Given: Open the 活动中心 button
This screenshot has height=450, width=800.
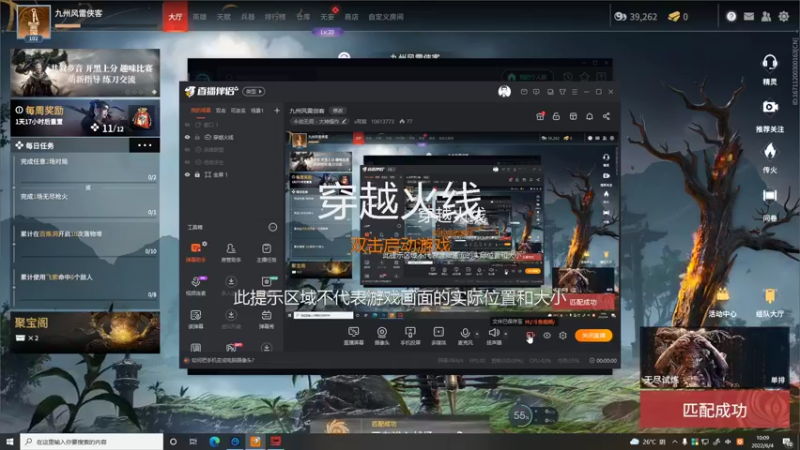Looking at the screenshot, I should (x=722, y=303).
